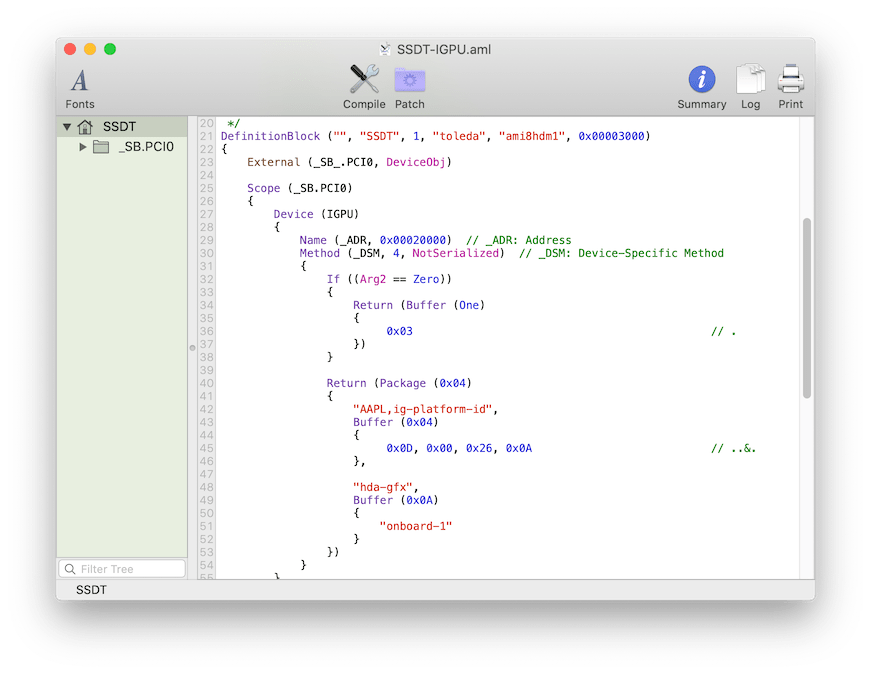871x674 pixels.
Task: Click the "onboard-1" string
Action: click(416, 526)
